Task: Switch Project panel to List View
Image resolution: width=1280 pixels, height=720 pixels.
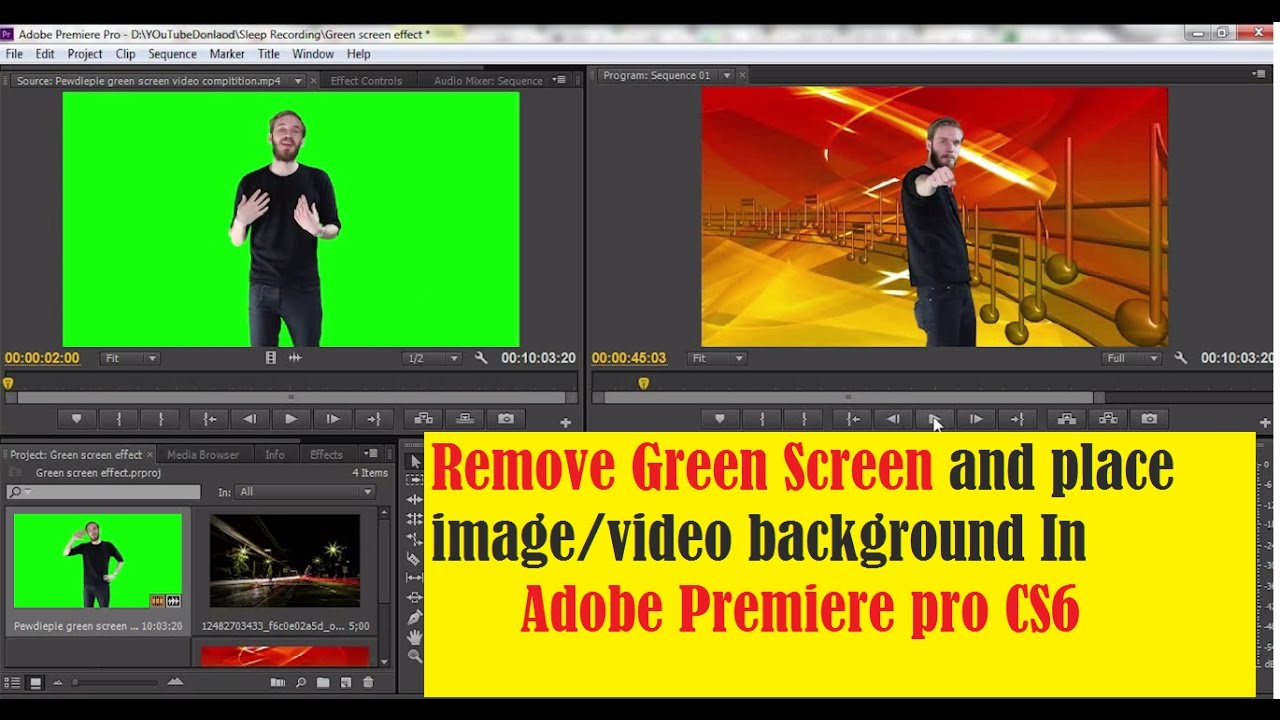Action: pos(13,683)
